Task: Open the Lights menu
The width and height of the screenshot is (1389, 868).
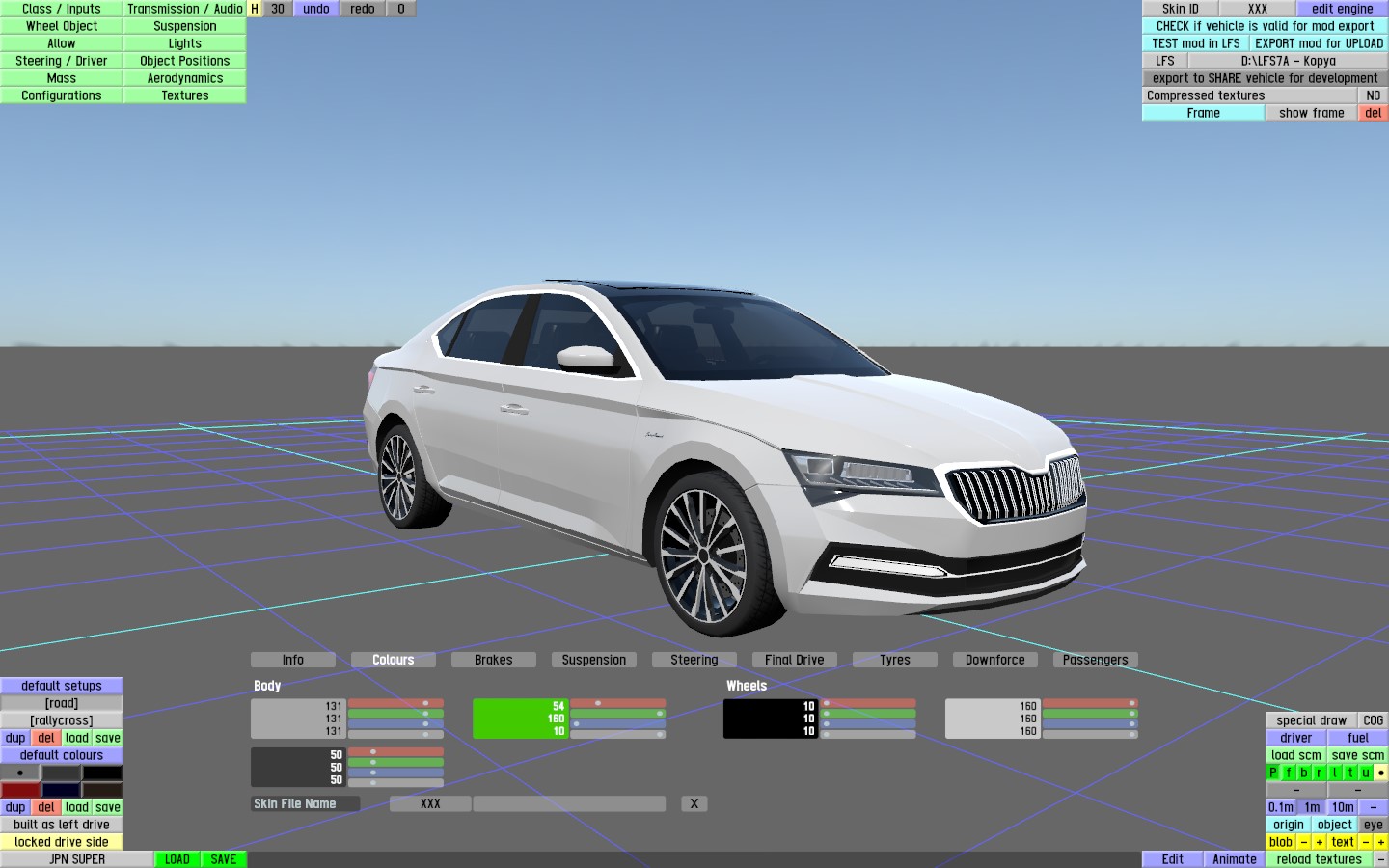Action: pyautogui.click(x=185, y=43)
